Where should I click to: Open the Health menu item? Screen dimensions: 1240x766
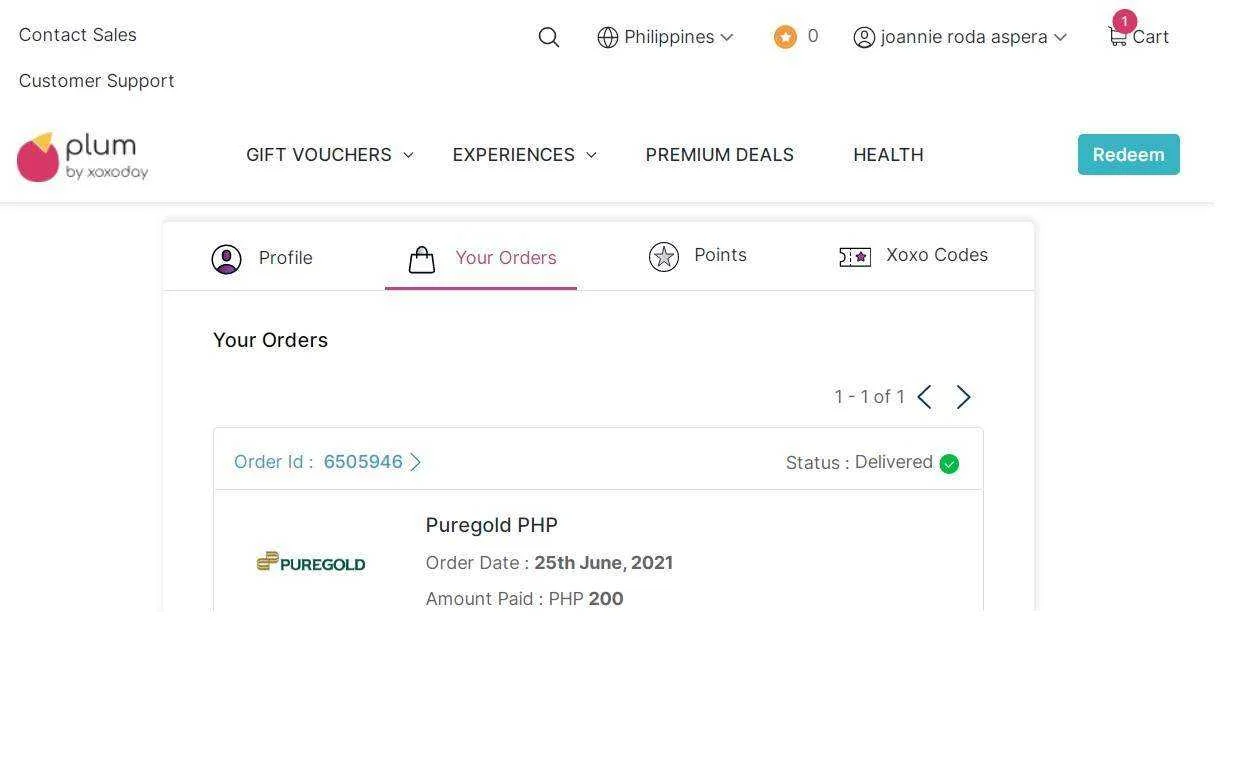pyautogui.click(x=888, y=155)
